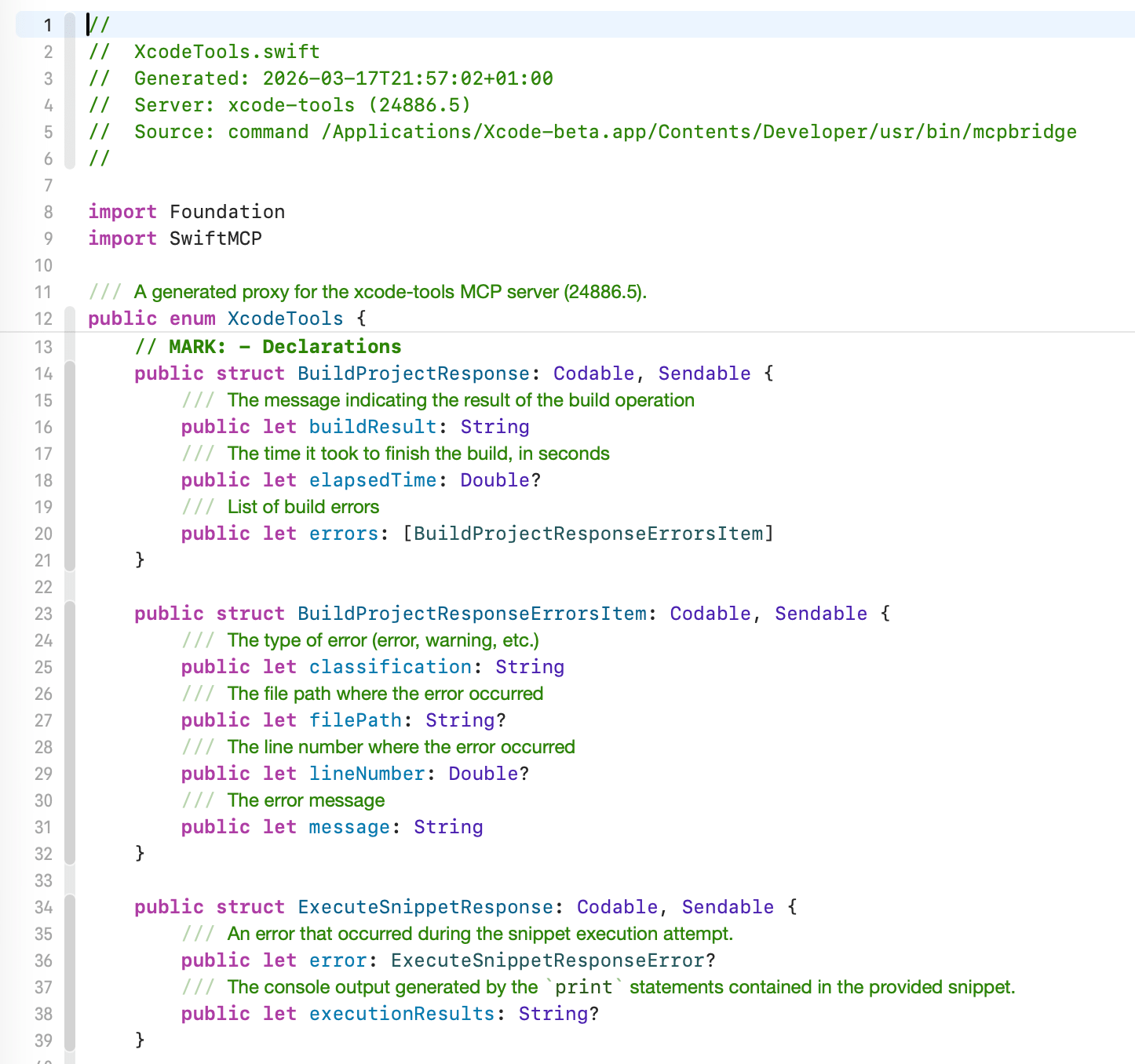
Task: Click the MARK Declarations comment
Action: tap(268, 346)
